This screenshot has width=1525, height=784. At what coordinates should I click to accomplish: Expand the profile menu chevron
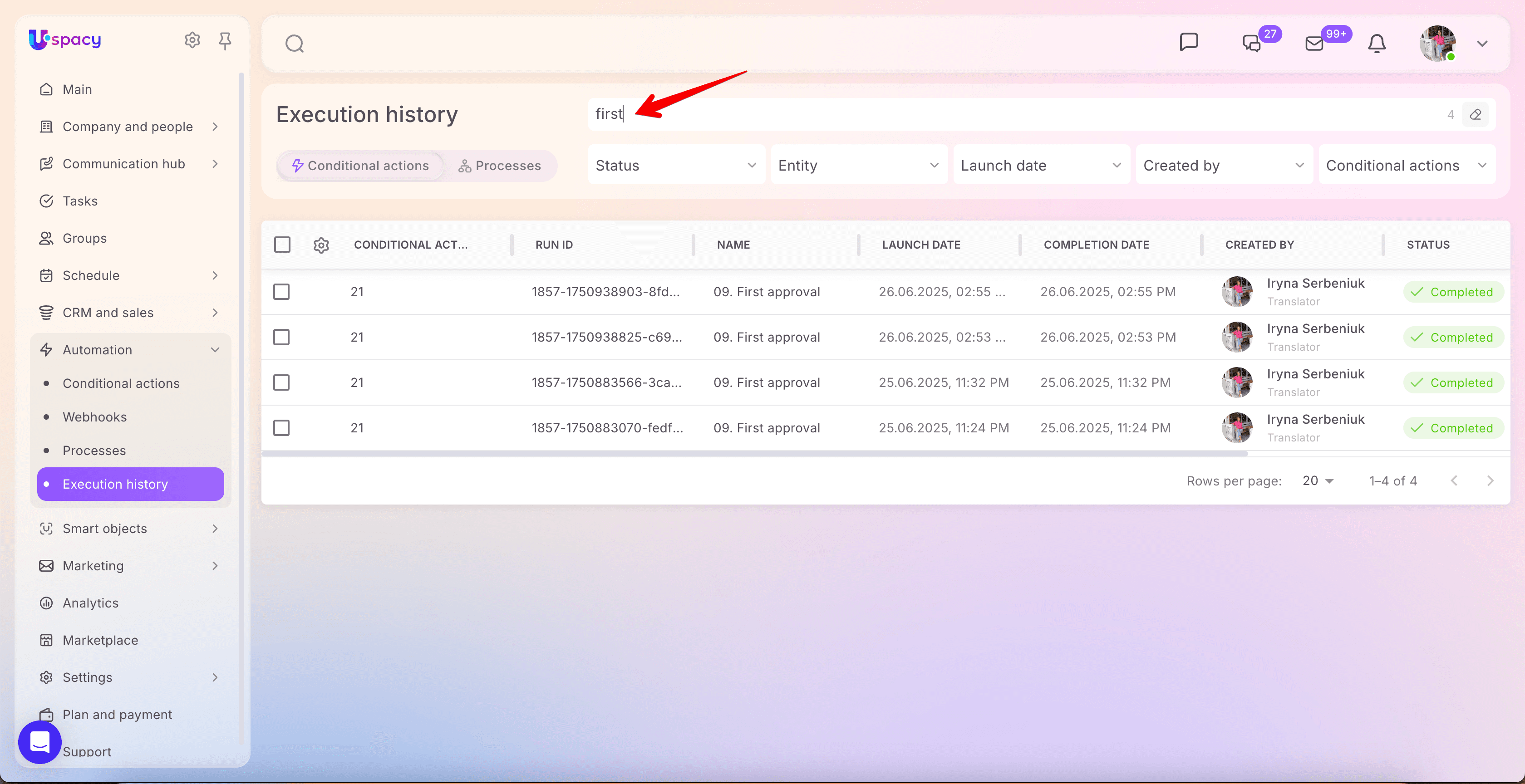click(x=1482, y=44)
